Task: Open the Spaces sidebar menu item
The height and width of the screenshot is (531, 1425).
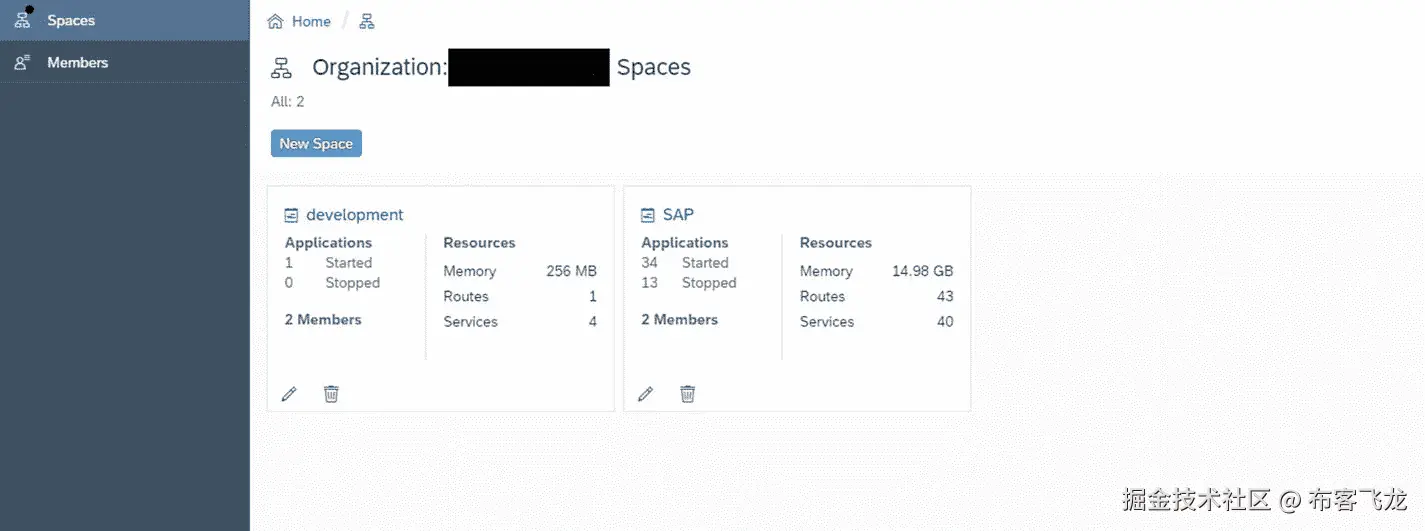Action: click(x=71, y=20)
